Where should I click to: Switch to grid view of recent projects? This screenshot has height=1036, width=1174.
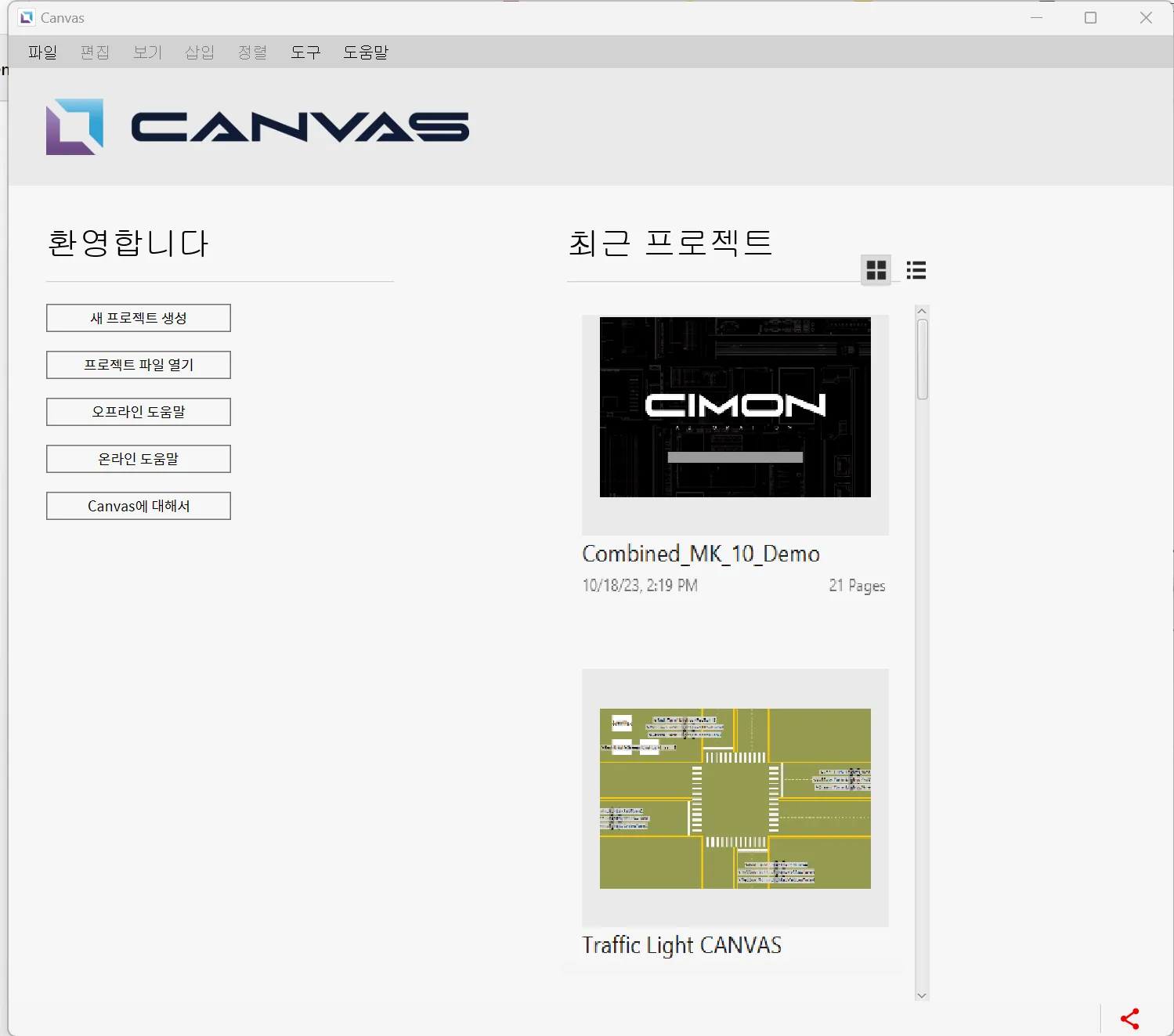(876, 270)
